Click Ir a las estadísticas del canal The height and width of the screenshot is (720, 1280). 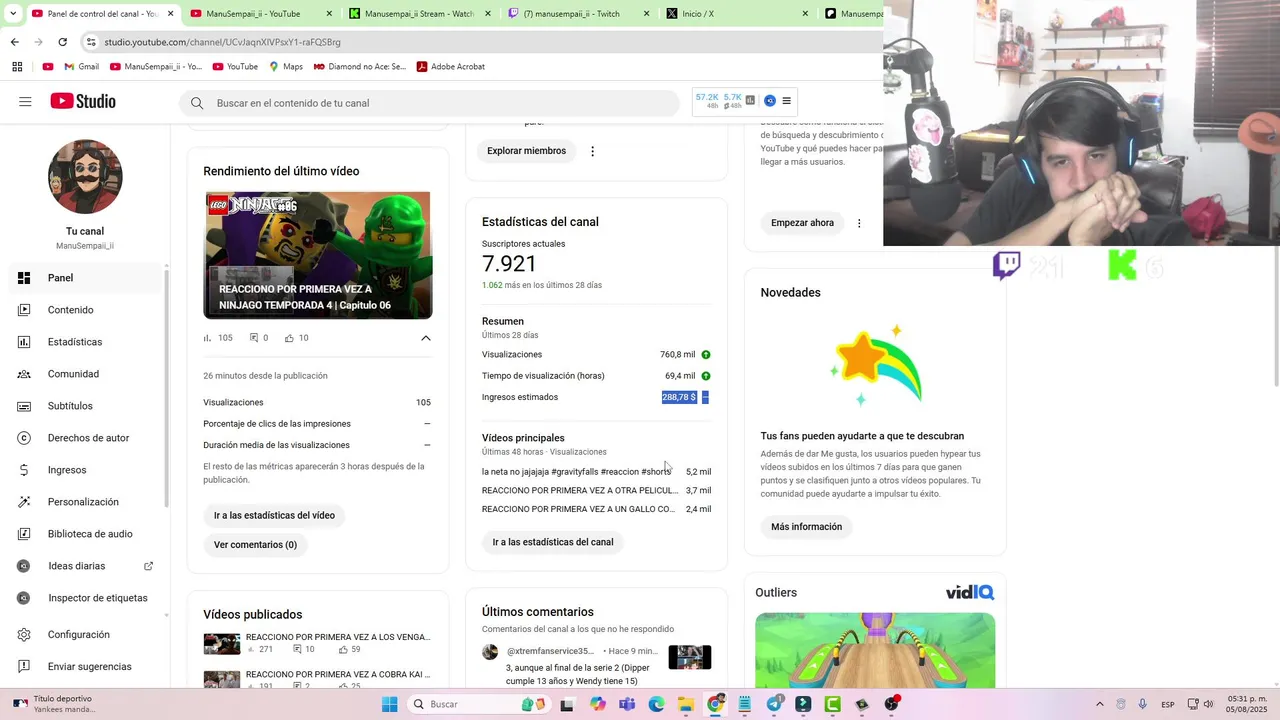553,542
